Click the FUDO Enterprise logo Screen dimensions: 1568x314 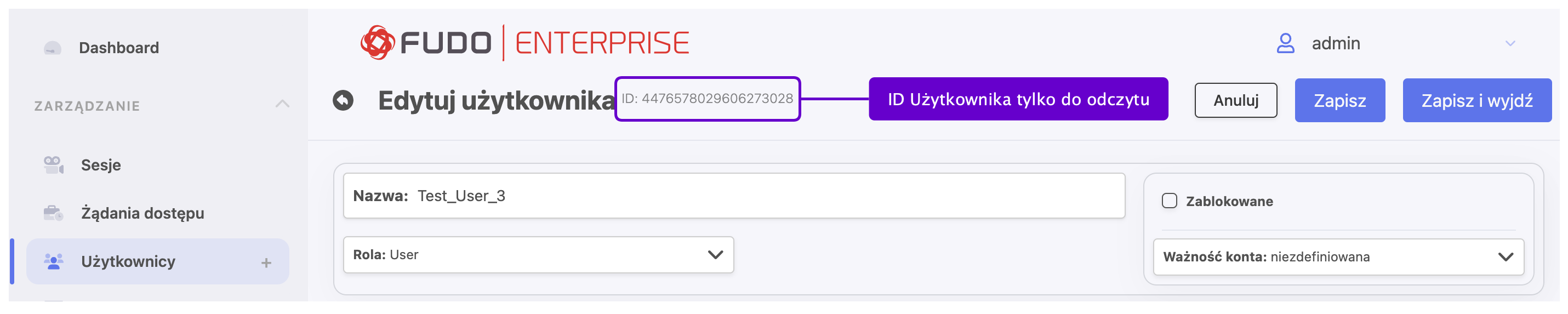(x=524, y=43)
